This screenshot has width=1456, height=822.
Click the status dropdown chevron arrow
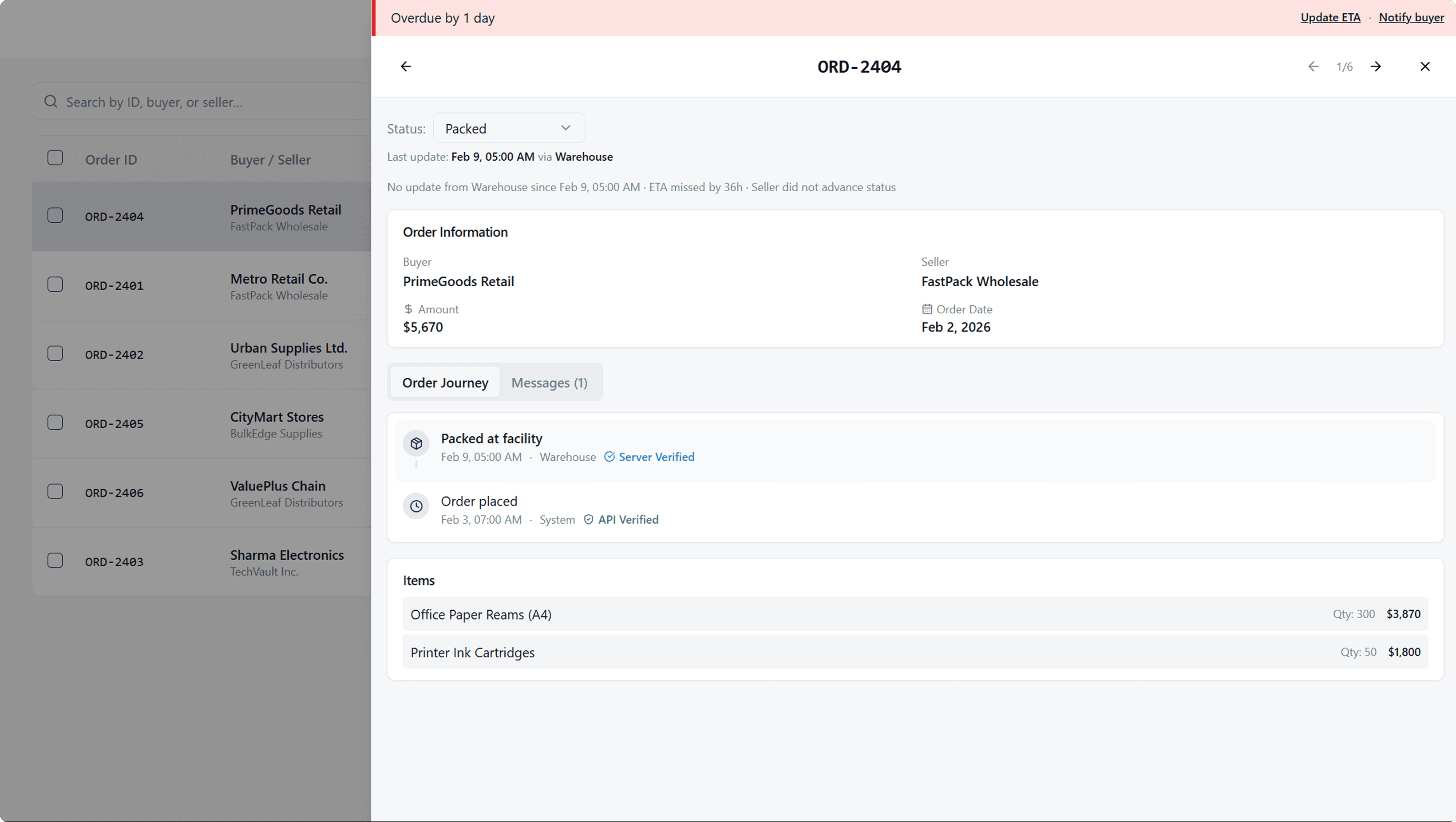[565, 128]
